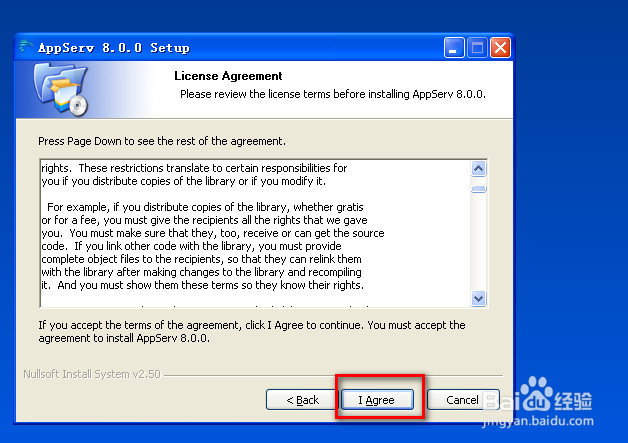Close the AppServ Setup window

501,48
